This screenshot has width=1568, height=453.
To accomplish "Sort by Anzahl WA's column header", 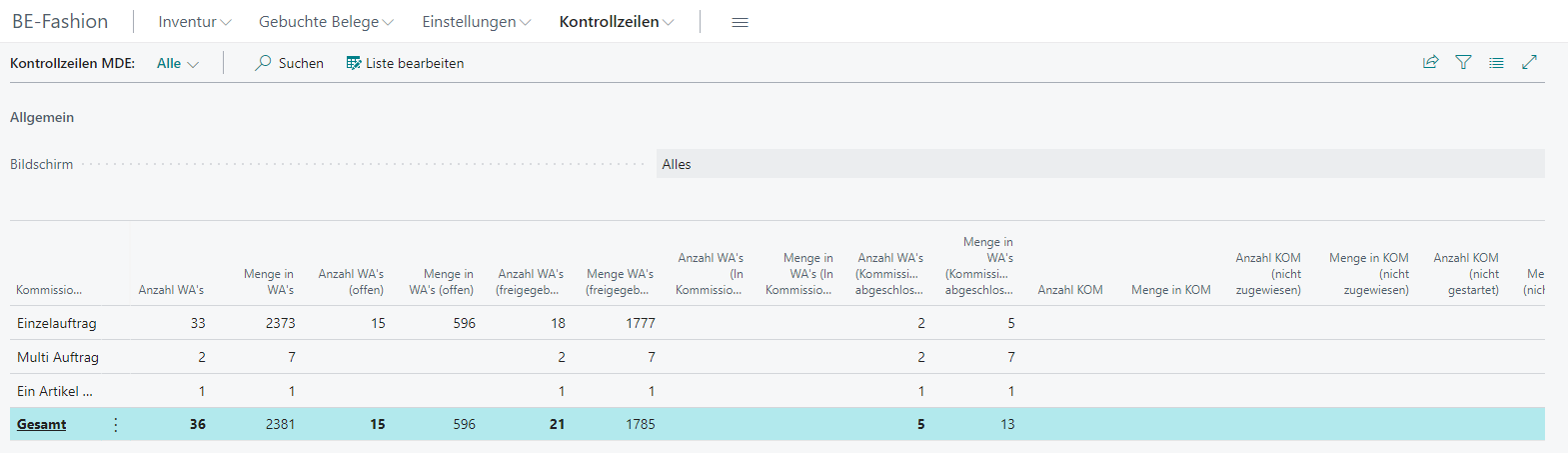I will pyautogui.click(x=171, y=290).
